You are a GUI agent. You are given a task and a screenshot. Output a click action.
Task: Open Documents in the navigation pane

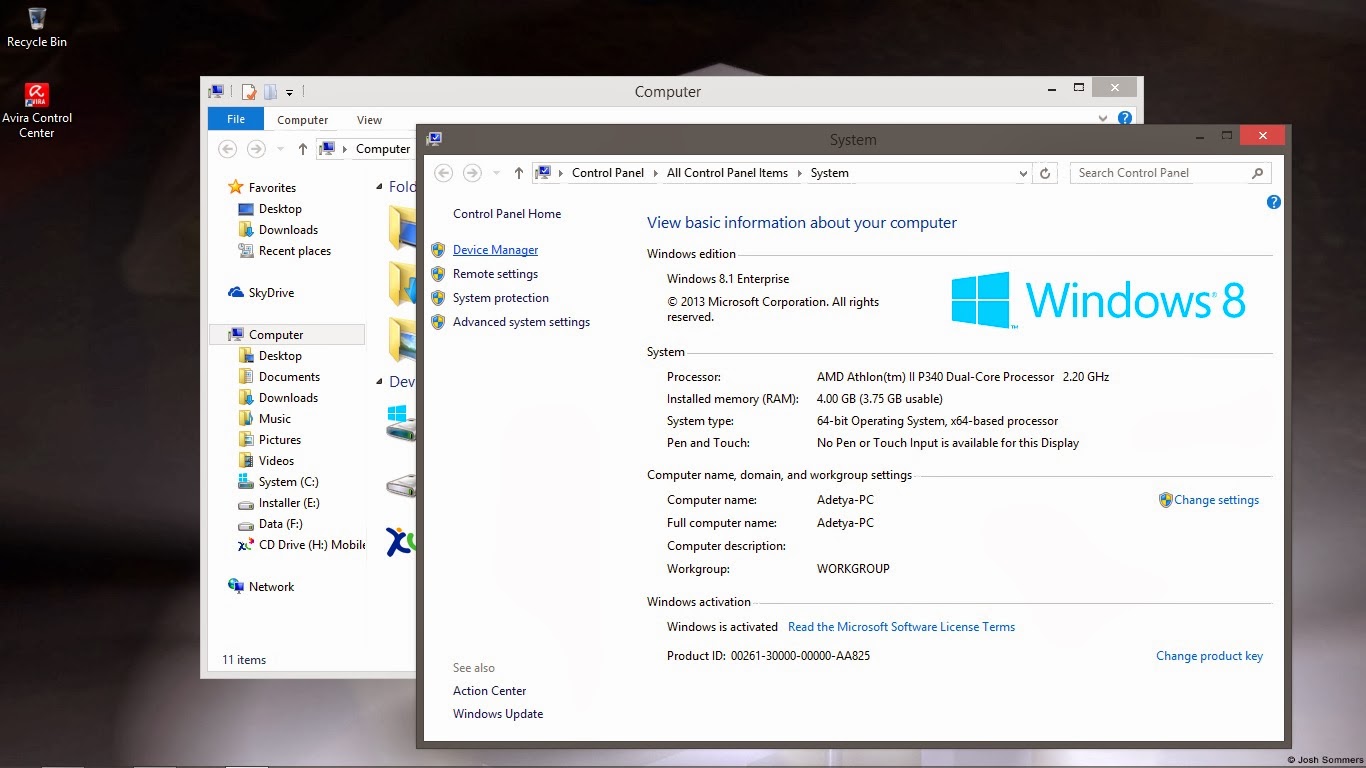[x=289, y=376]
